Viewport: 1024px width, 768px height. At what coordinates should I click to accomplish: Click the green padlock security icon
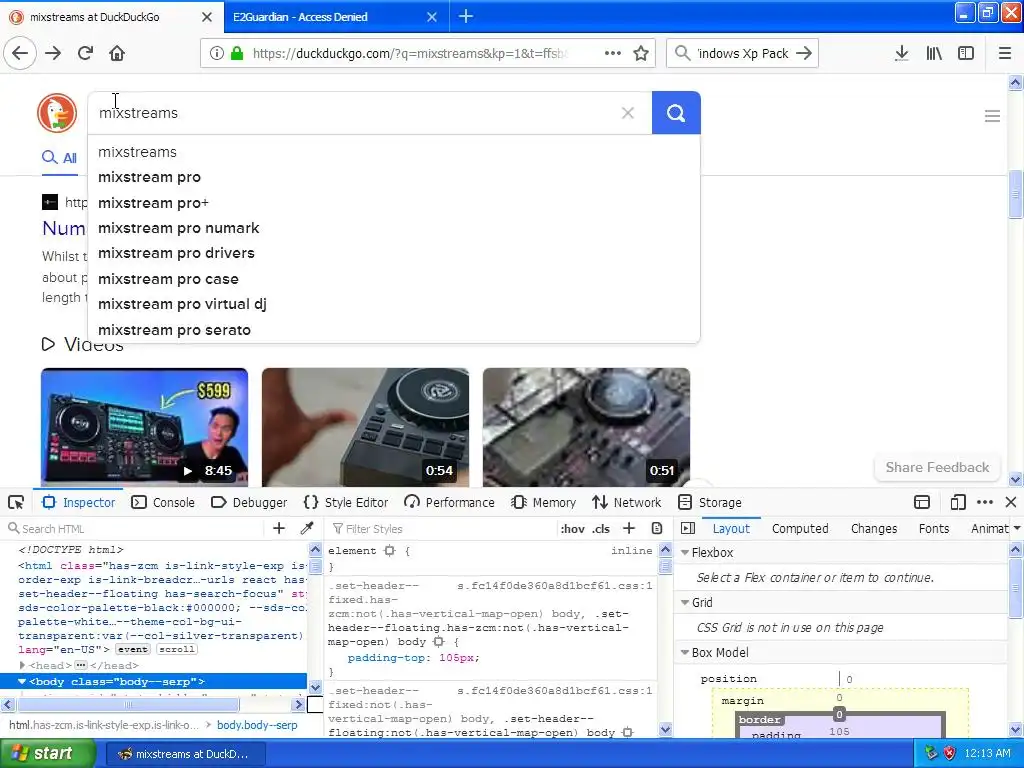[x=237, y=54]
